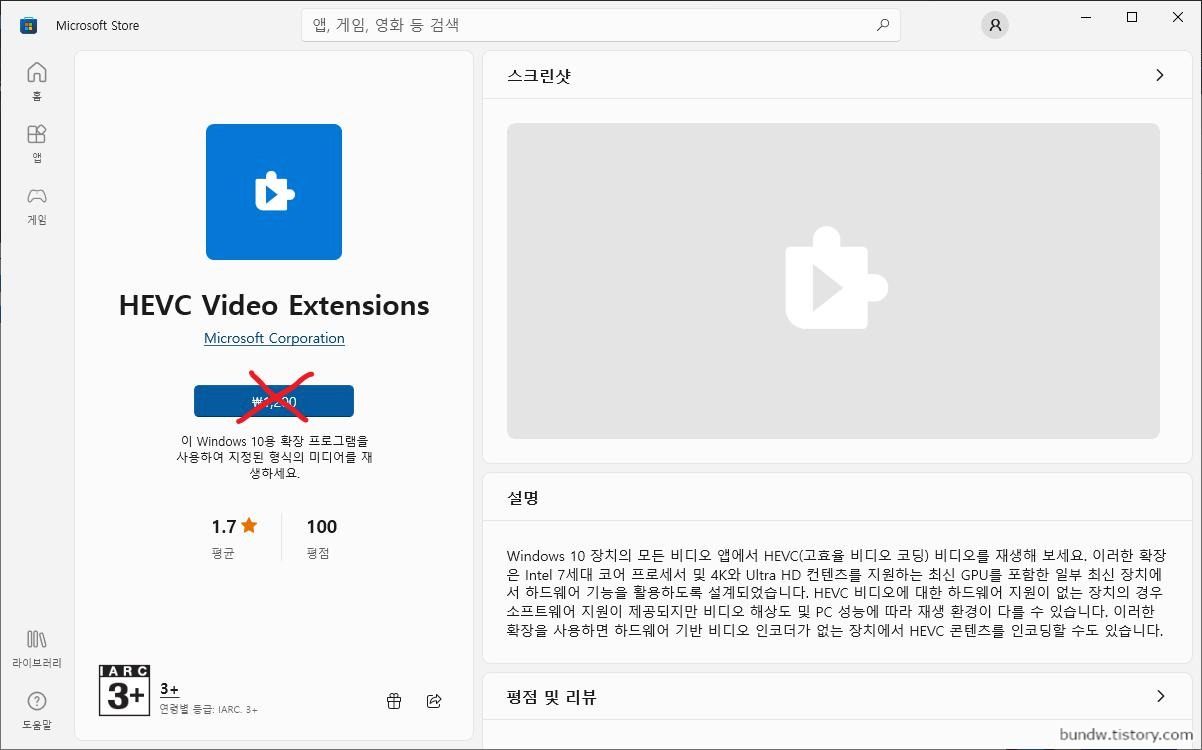Open the Library in sidebar
The height and width of the screenshot is (750, 1202).
pos(37,648)
